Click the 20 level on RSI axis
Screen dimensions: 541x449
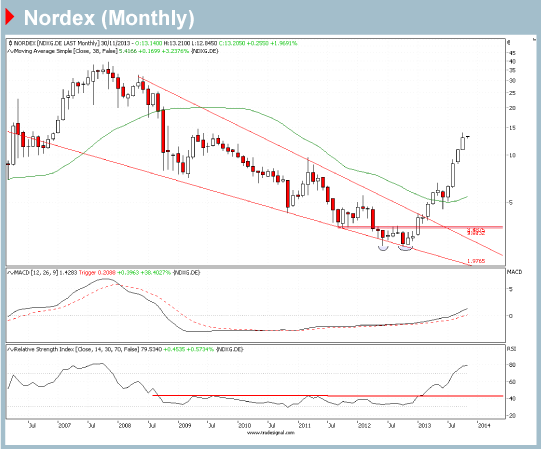pos(512,416)
